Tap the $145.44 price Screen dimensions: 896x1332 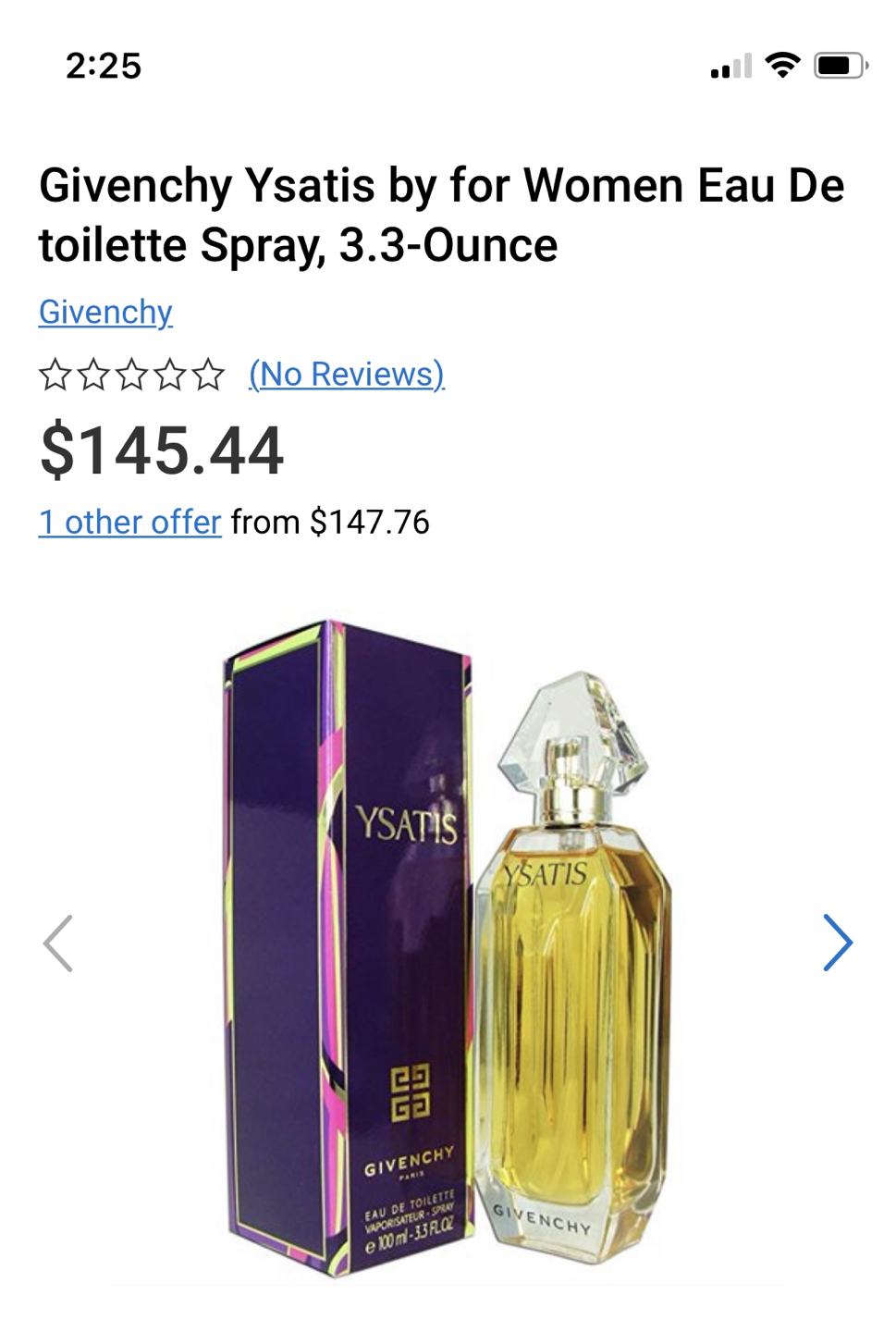point(162,450)
